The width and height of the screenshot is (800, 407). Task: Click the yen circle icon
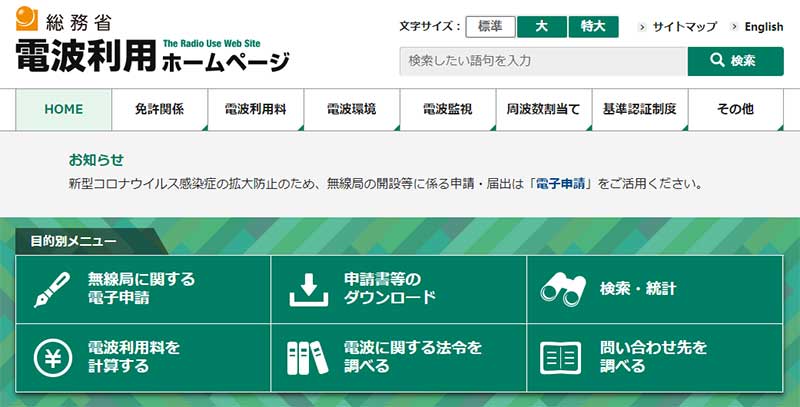click(x=53, y=358)
